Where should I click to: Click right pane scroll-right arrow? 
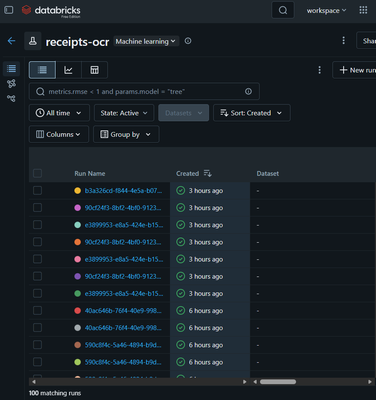[369, 382]
